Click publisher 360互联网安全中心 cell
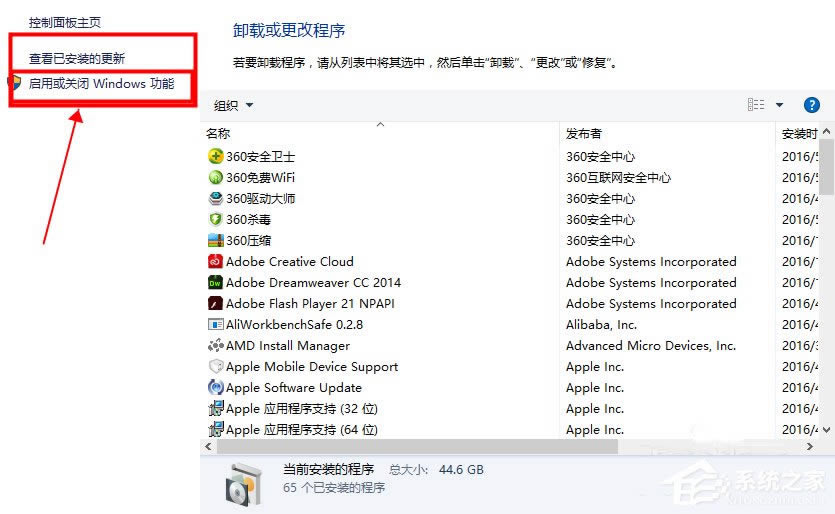 click(x=618, y=177)
